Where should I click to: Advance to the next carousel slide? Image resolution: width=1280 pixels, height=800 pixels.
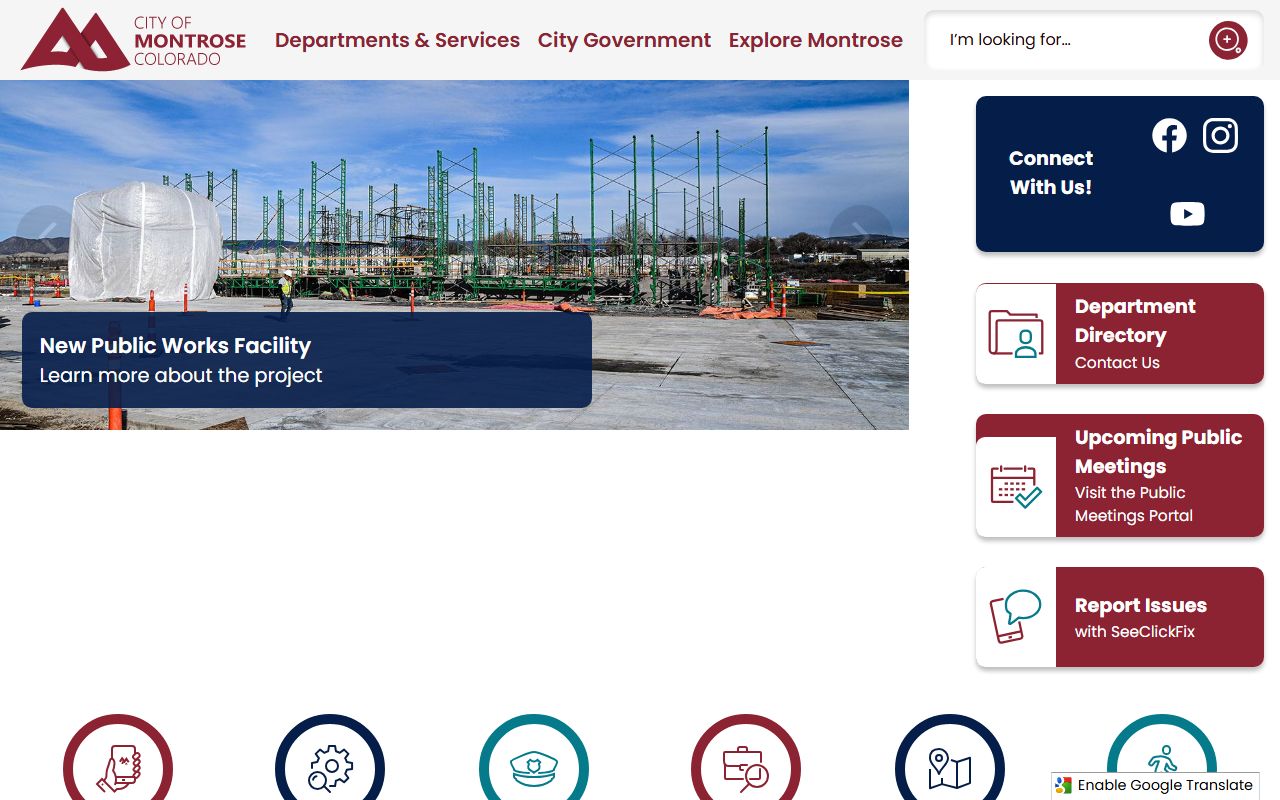tap(860, 236)
